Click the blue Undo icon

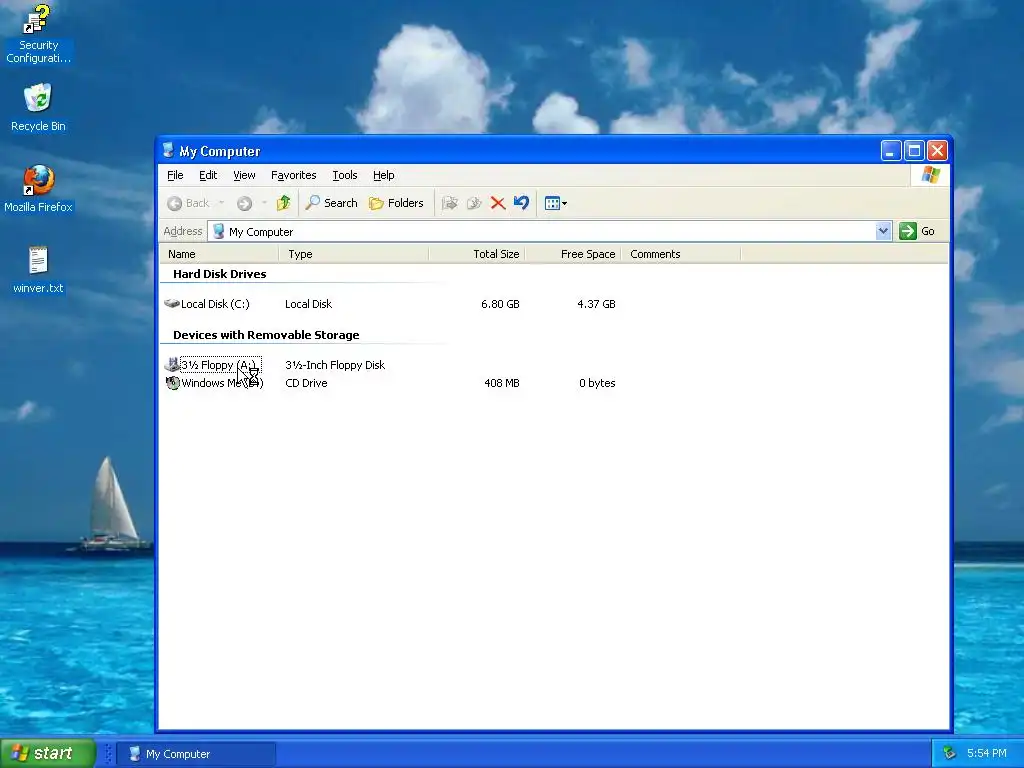[x=521, y=203]
